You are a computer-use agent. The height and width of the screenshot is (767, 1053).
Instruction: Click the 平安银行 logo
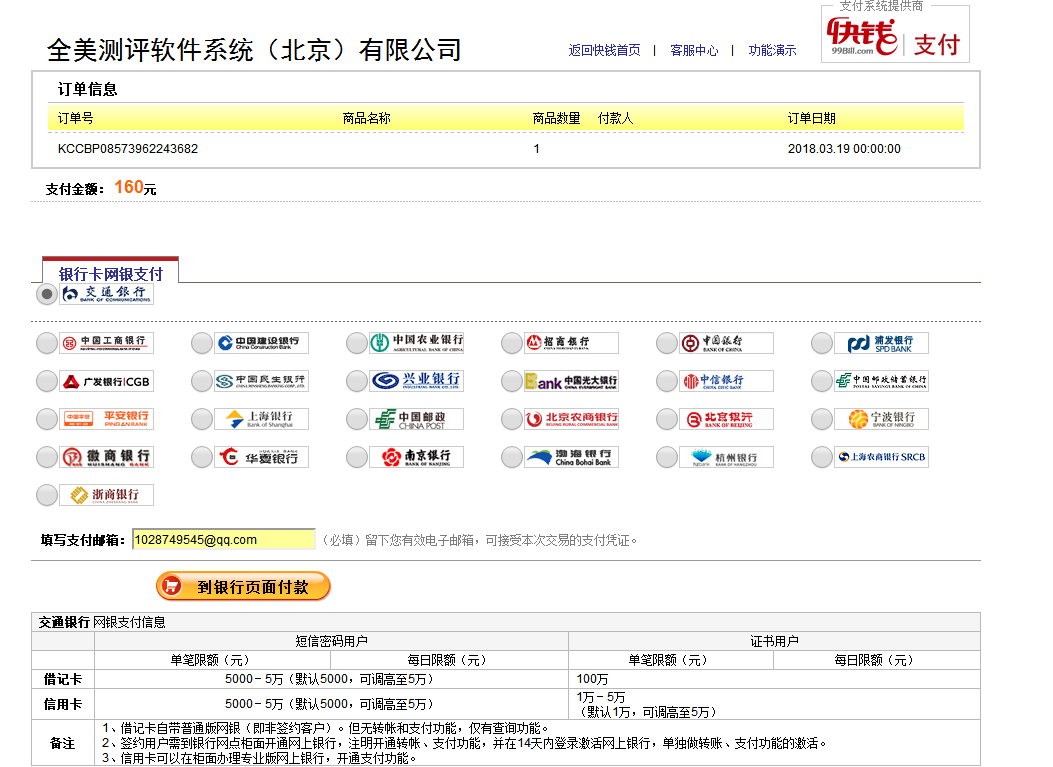click(x=106, y=419)
